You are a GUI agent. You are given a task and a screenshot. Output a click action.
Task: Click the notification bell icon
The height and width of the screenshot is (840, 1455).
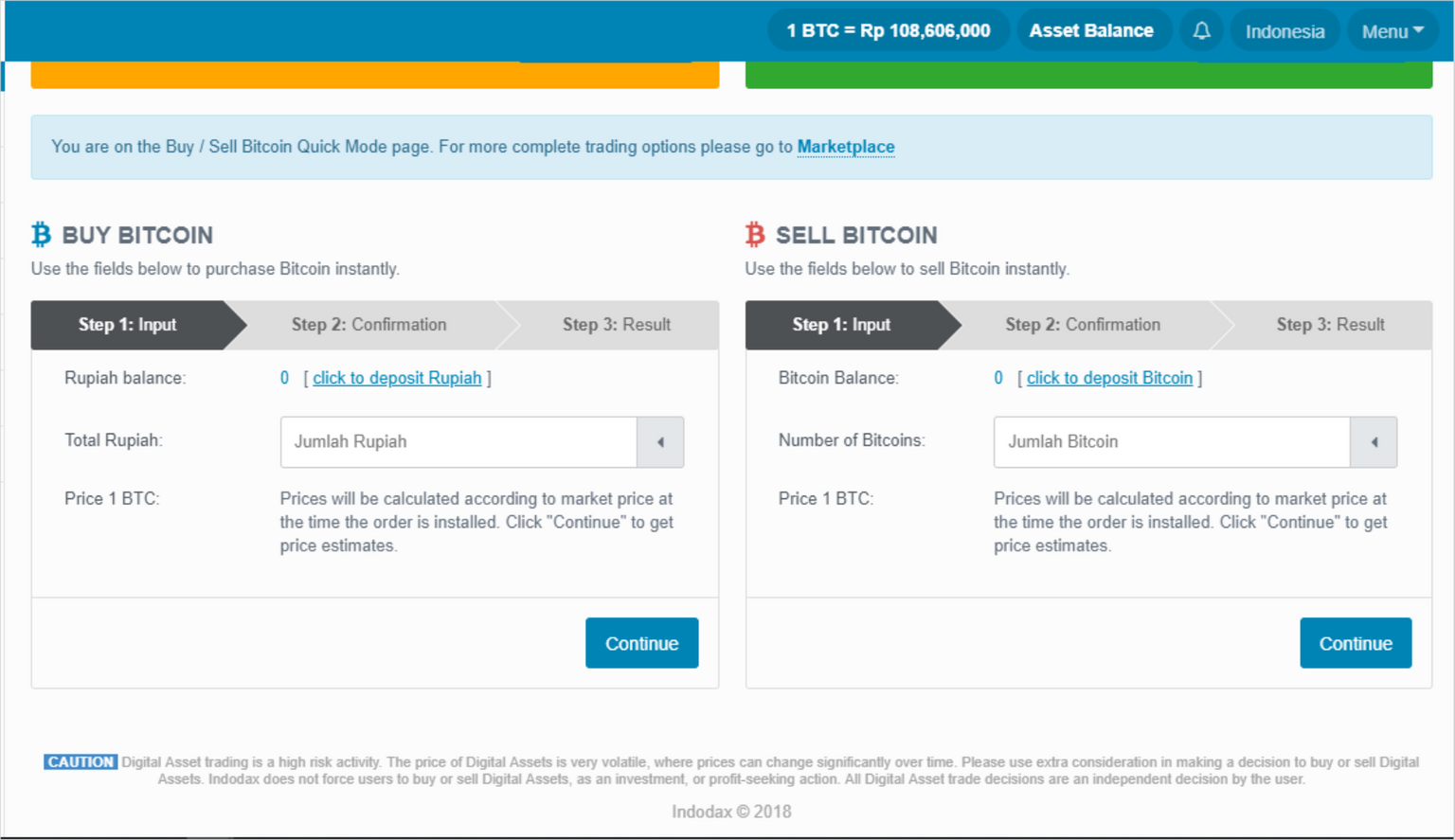coord(1201,31)
